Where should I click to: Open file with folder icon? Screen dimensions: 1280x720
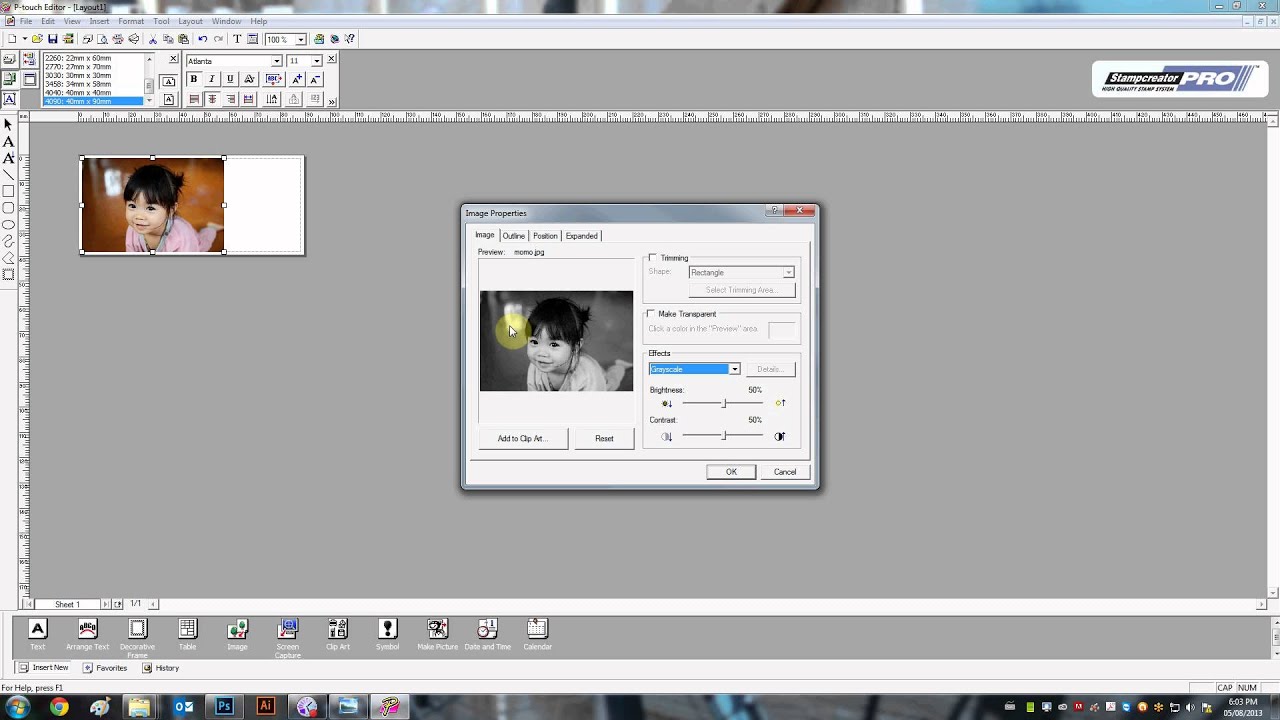pos(37,39)
